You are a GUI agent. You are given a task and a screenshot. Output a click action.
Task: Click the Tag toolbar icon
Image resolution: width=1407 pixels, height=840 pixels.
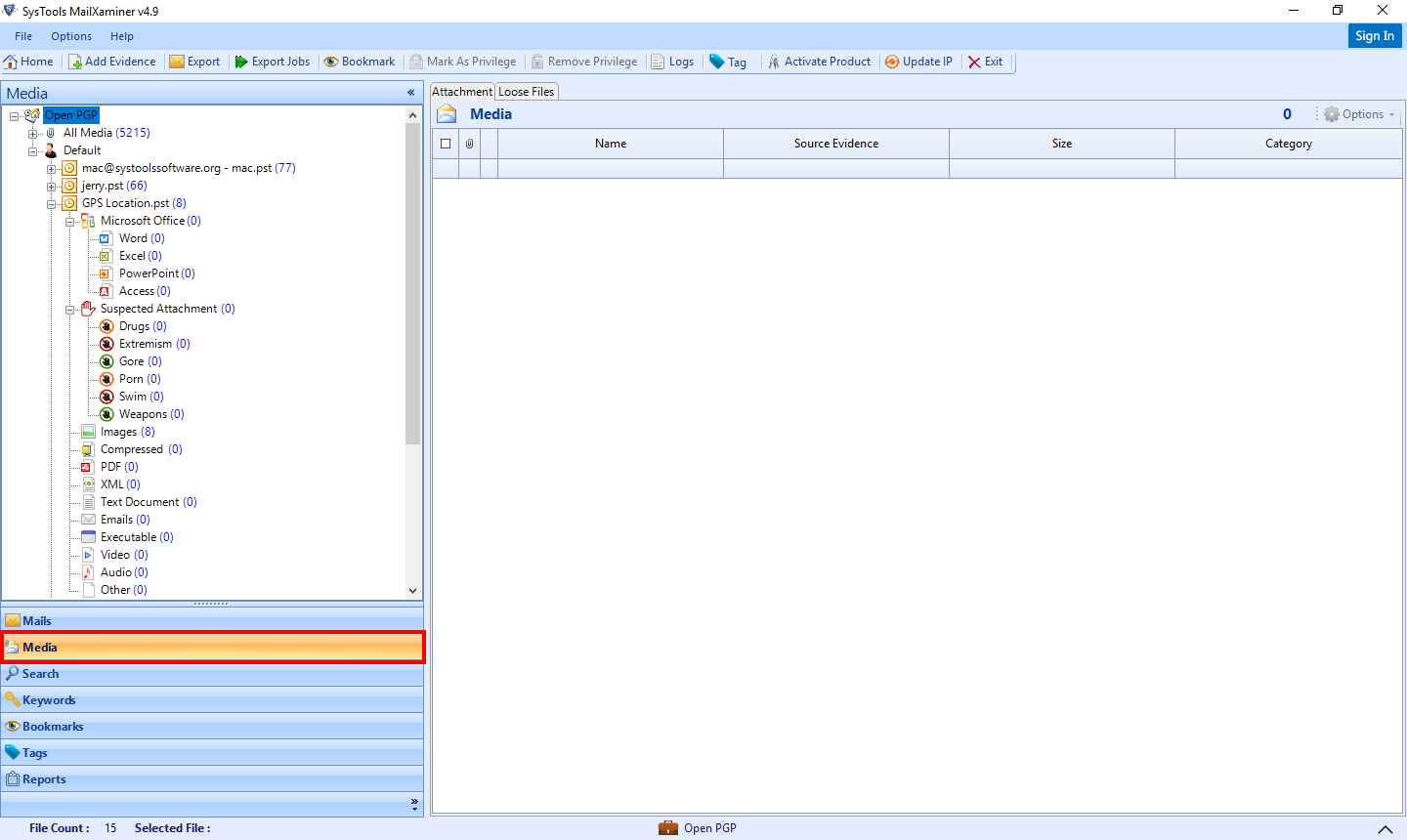717,62
